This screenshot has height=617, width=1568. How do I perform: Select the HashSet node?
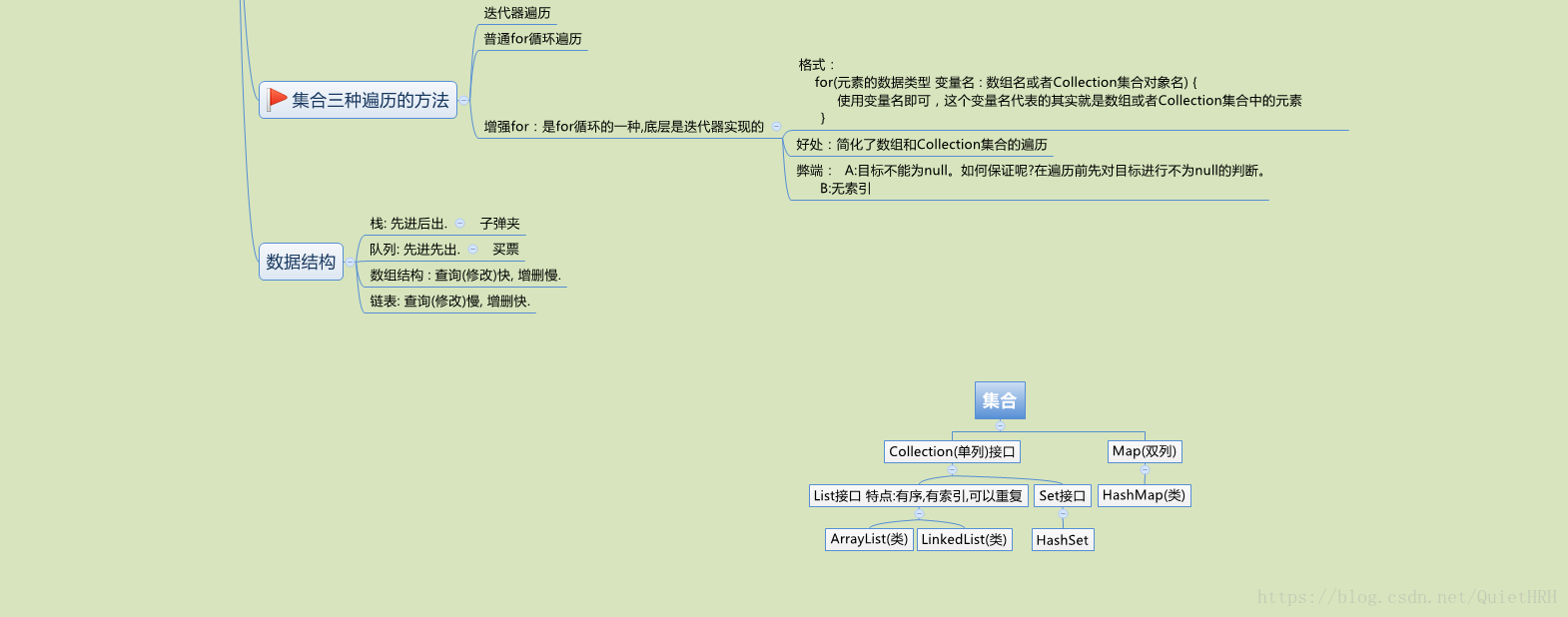click(1063, 540)
